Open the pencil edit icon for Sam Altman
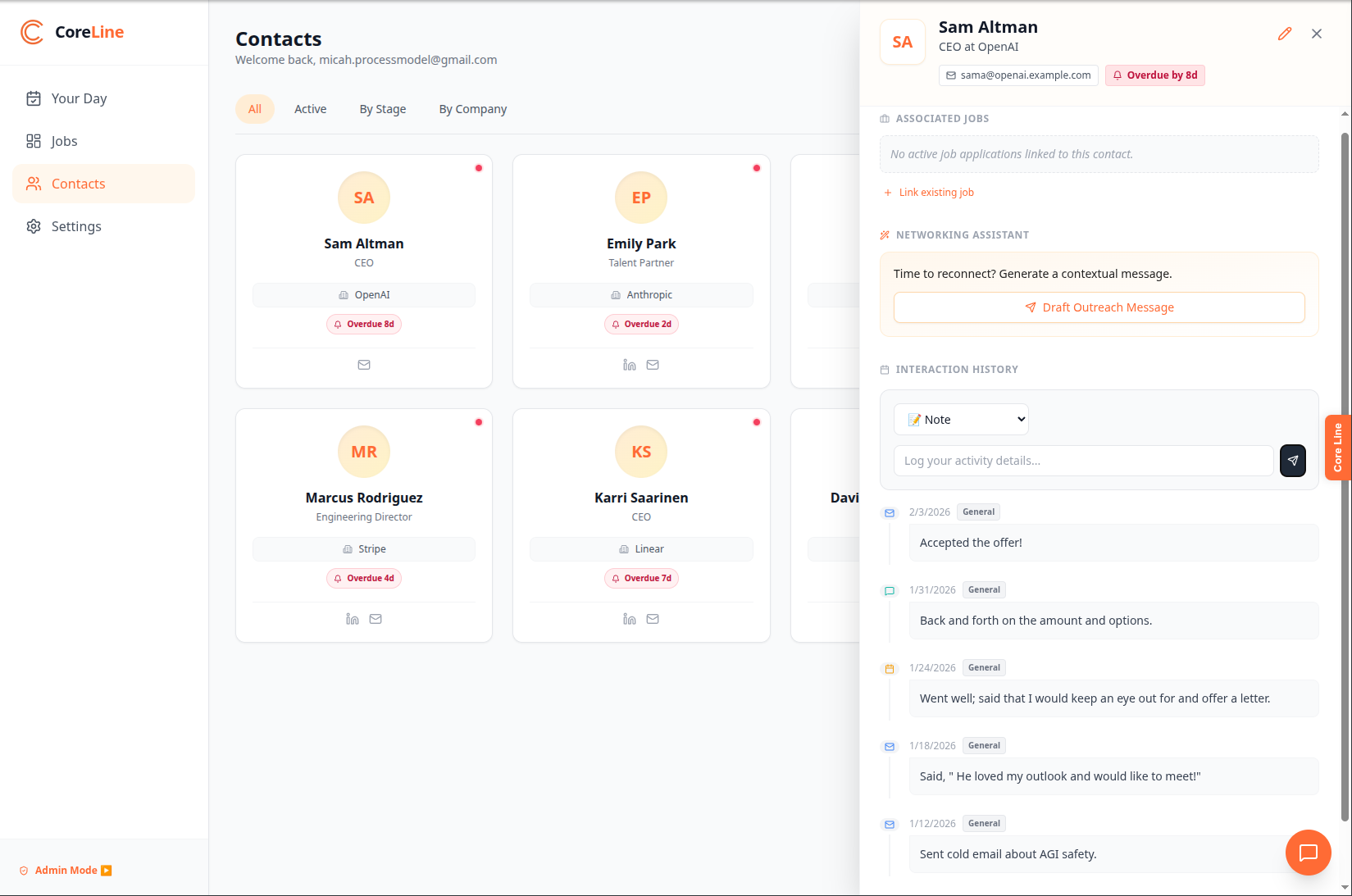 1284,34
